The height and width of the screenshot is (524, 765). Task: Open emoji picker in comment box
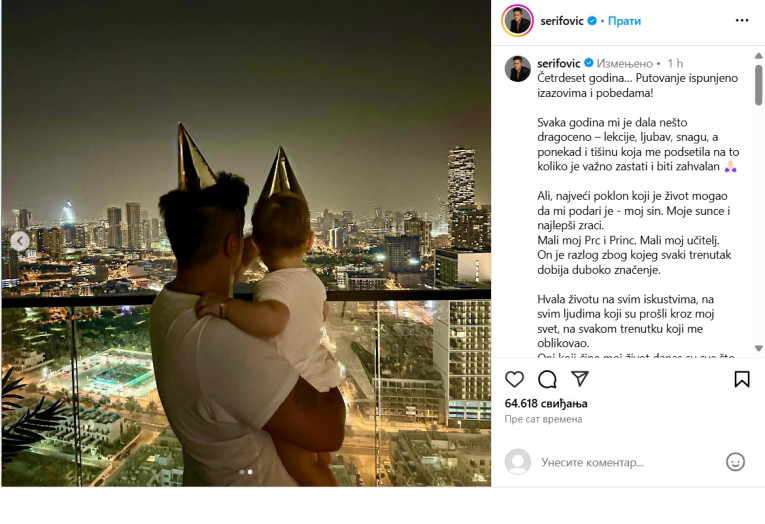click(x=735, y=462)
